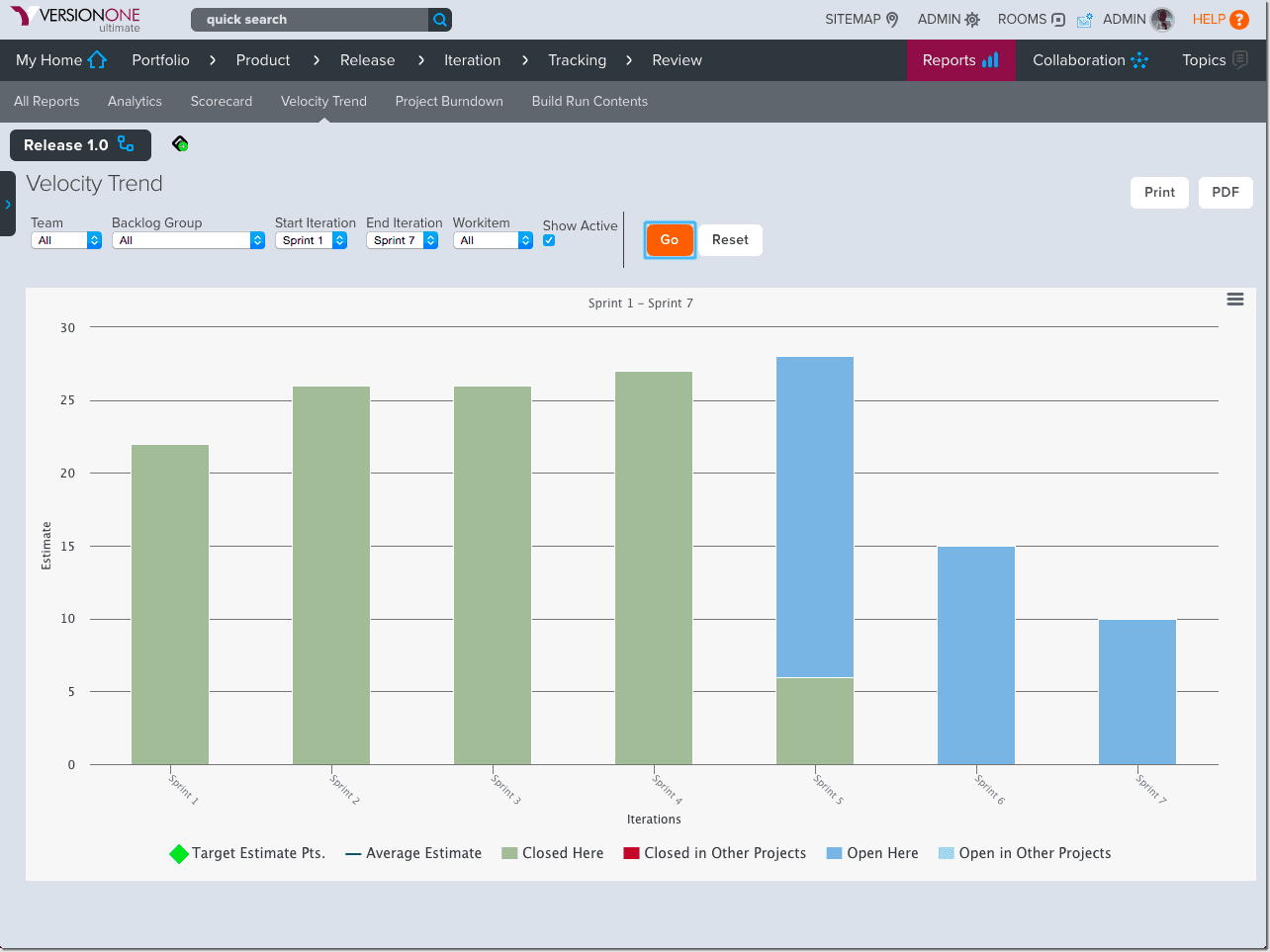Click the Admin gear icon
The height and width of the screenshot is (952, 1270).
click(972, 20)
